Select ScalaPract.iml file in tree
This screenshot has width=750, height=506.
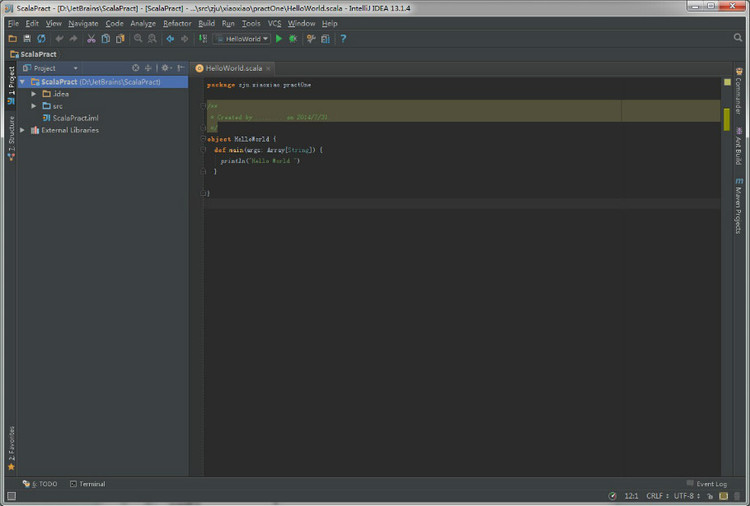click(x=76, y=118)
